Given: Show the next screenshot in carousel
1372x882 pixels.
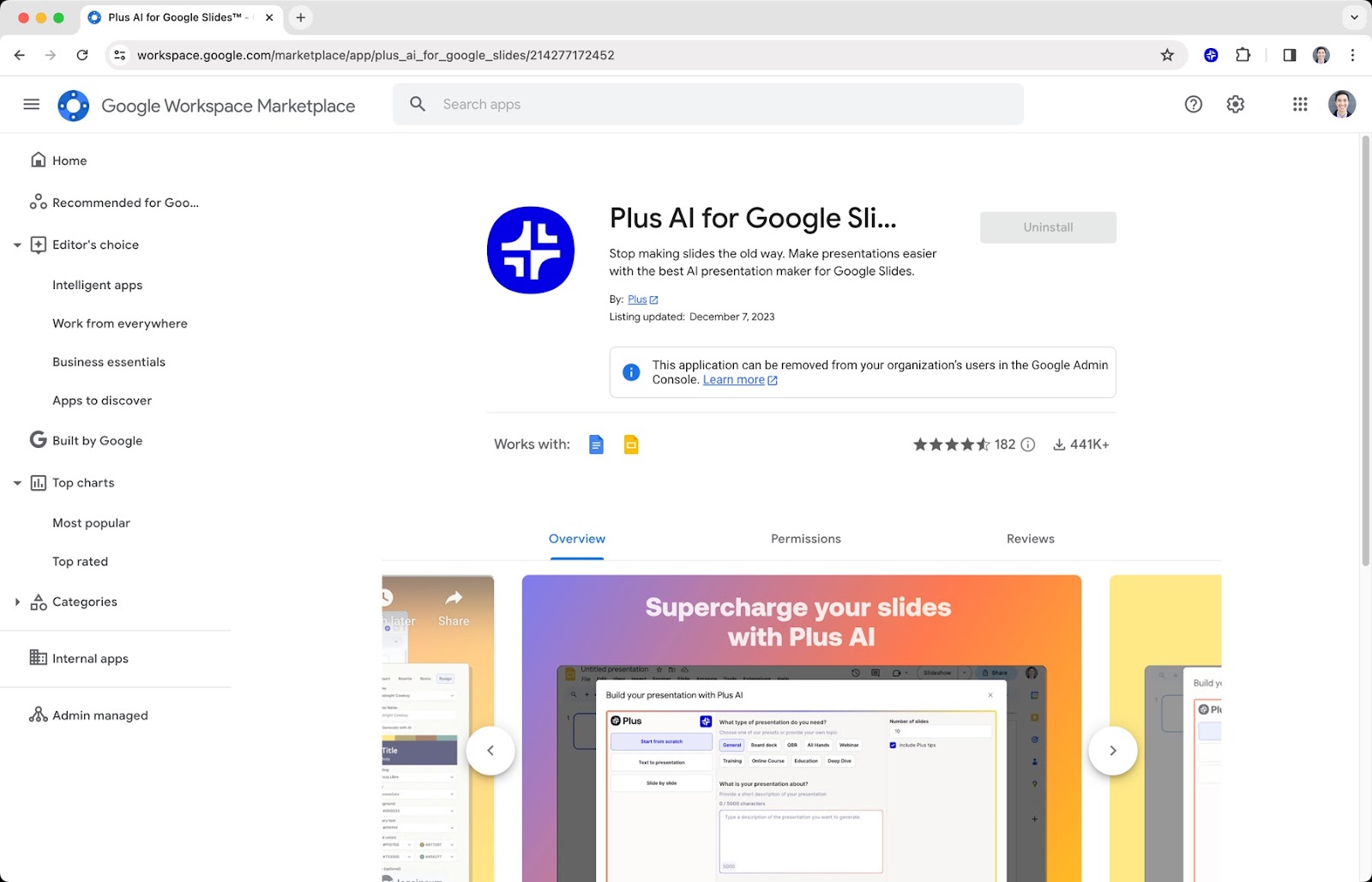Looking at the screenshot, I should point(1113,751).
